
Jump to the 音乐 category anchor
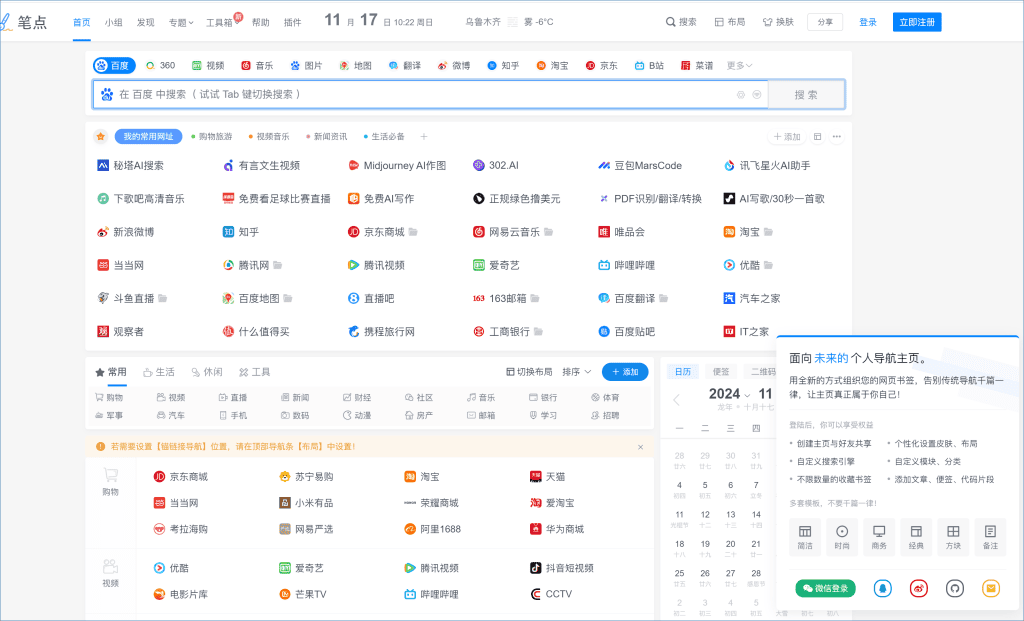pos(481,398)
